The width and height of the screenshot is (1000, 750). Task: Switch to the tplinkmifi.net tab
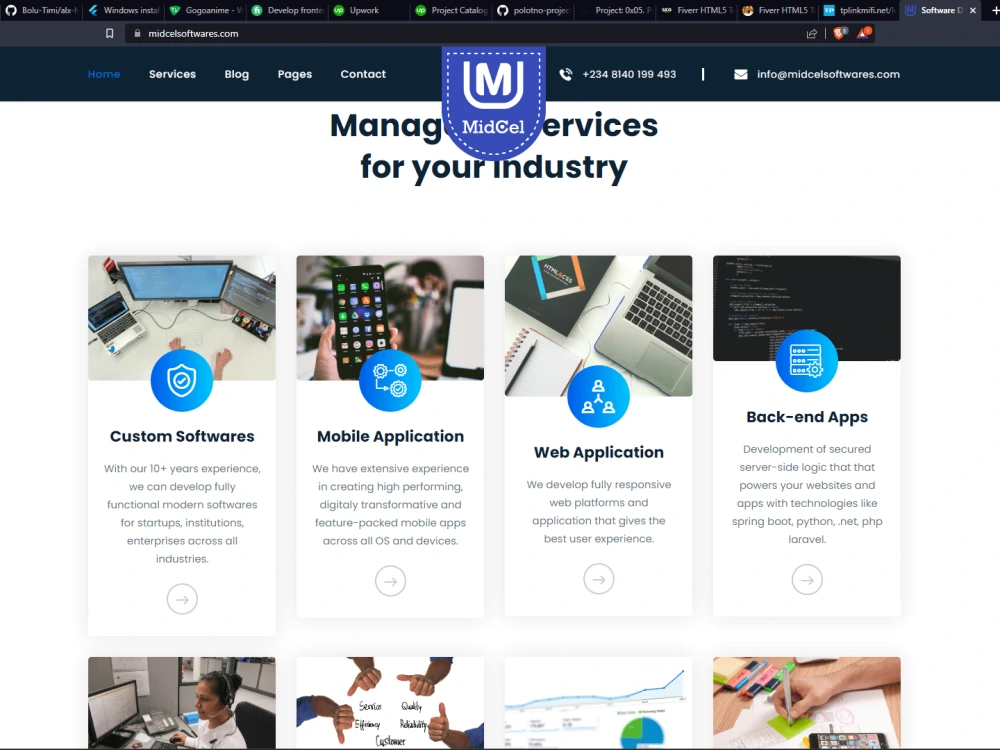[x=860, y=10]
